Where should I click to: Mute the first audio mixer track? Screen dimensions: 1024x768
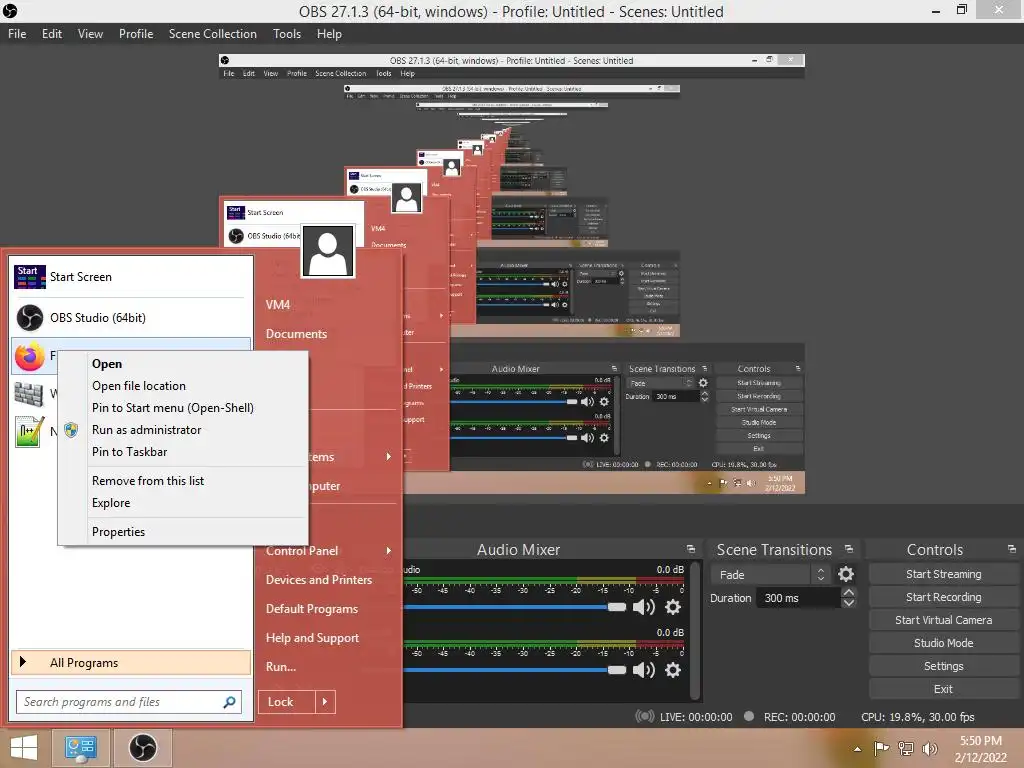[x=643, y=607]
